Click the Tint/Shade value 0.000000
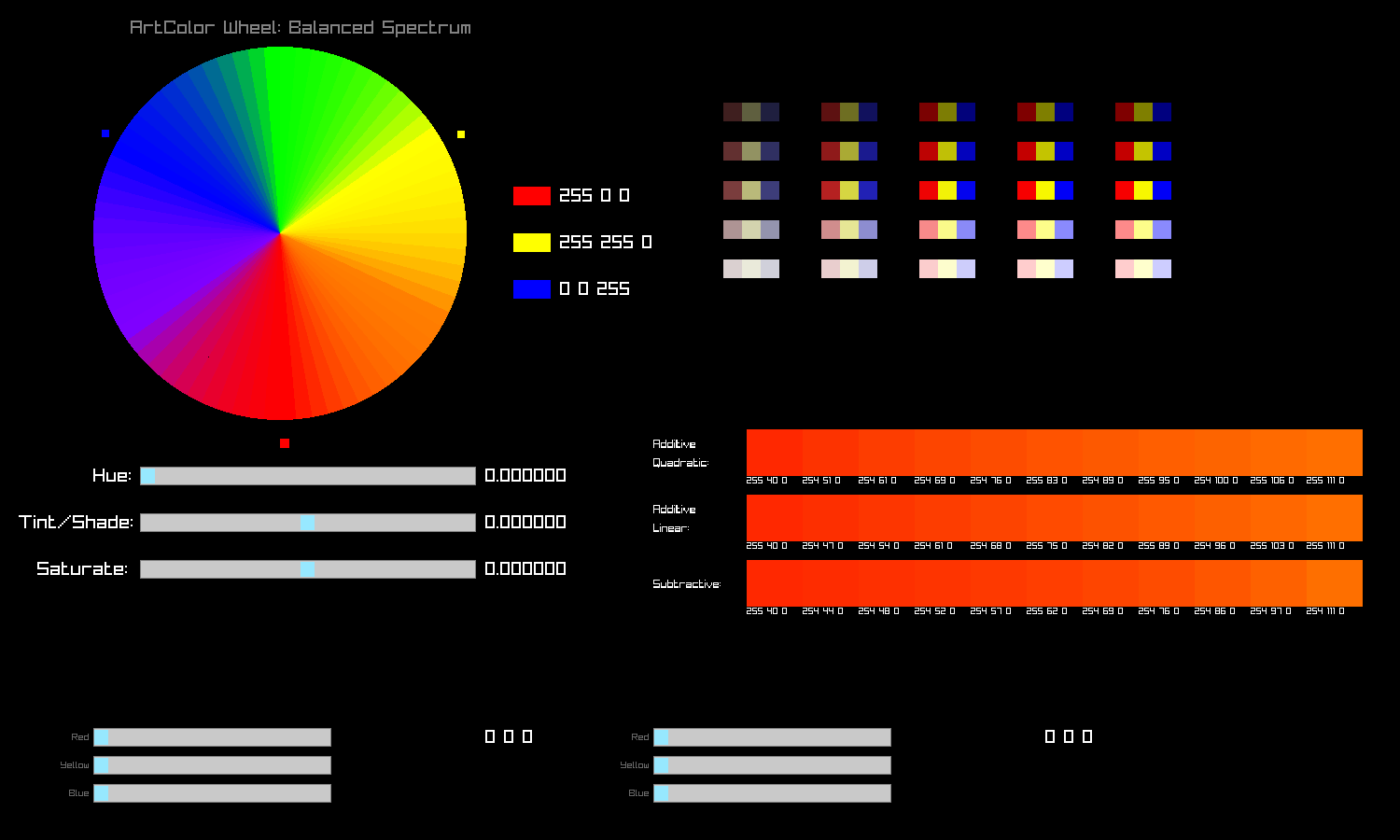 525,523
